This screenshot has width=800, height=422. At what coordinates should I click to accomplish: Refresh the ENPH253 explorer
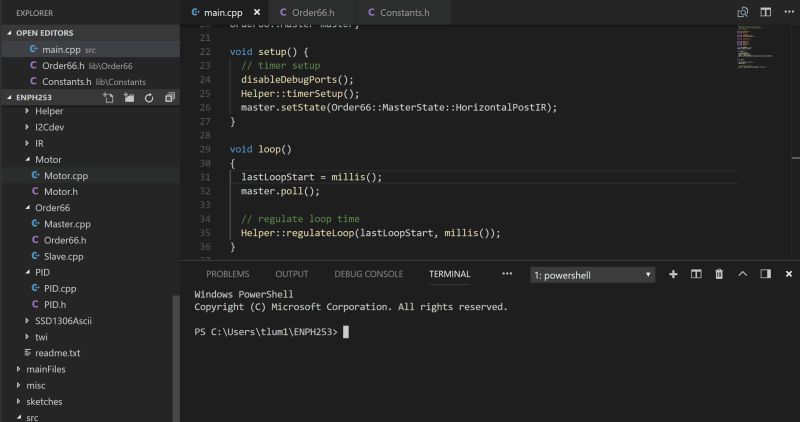pos(148,97)
